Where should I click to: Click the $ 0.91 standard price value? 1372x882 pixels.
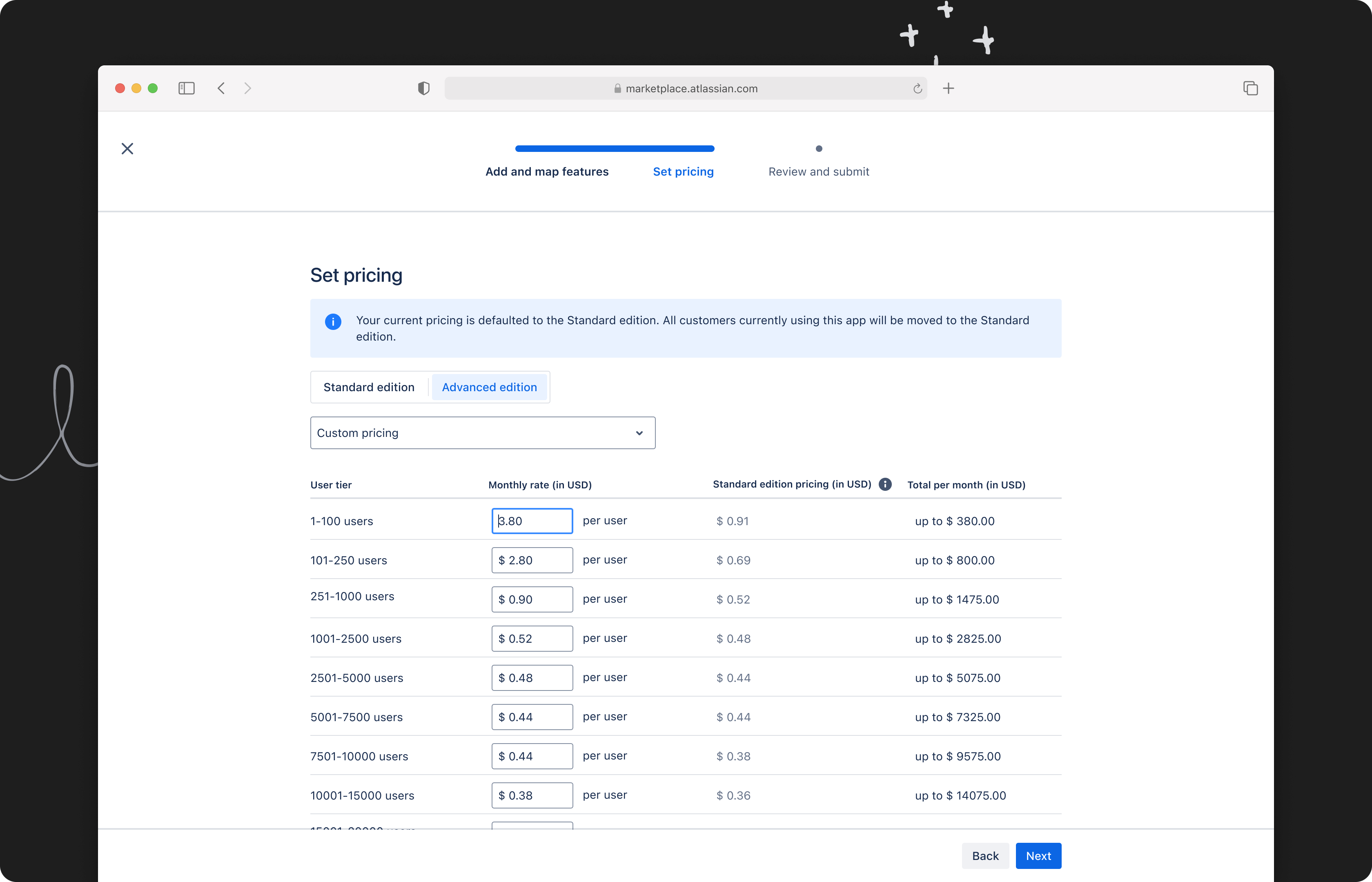click(733, 521)
